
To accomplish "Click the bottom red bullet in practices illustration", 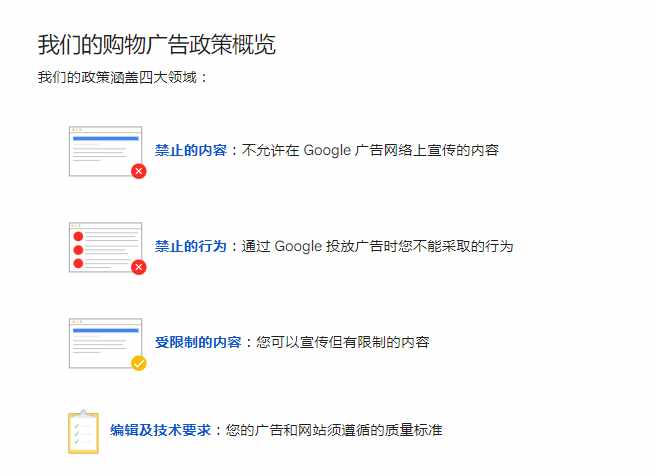I will pos(78,263).
